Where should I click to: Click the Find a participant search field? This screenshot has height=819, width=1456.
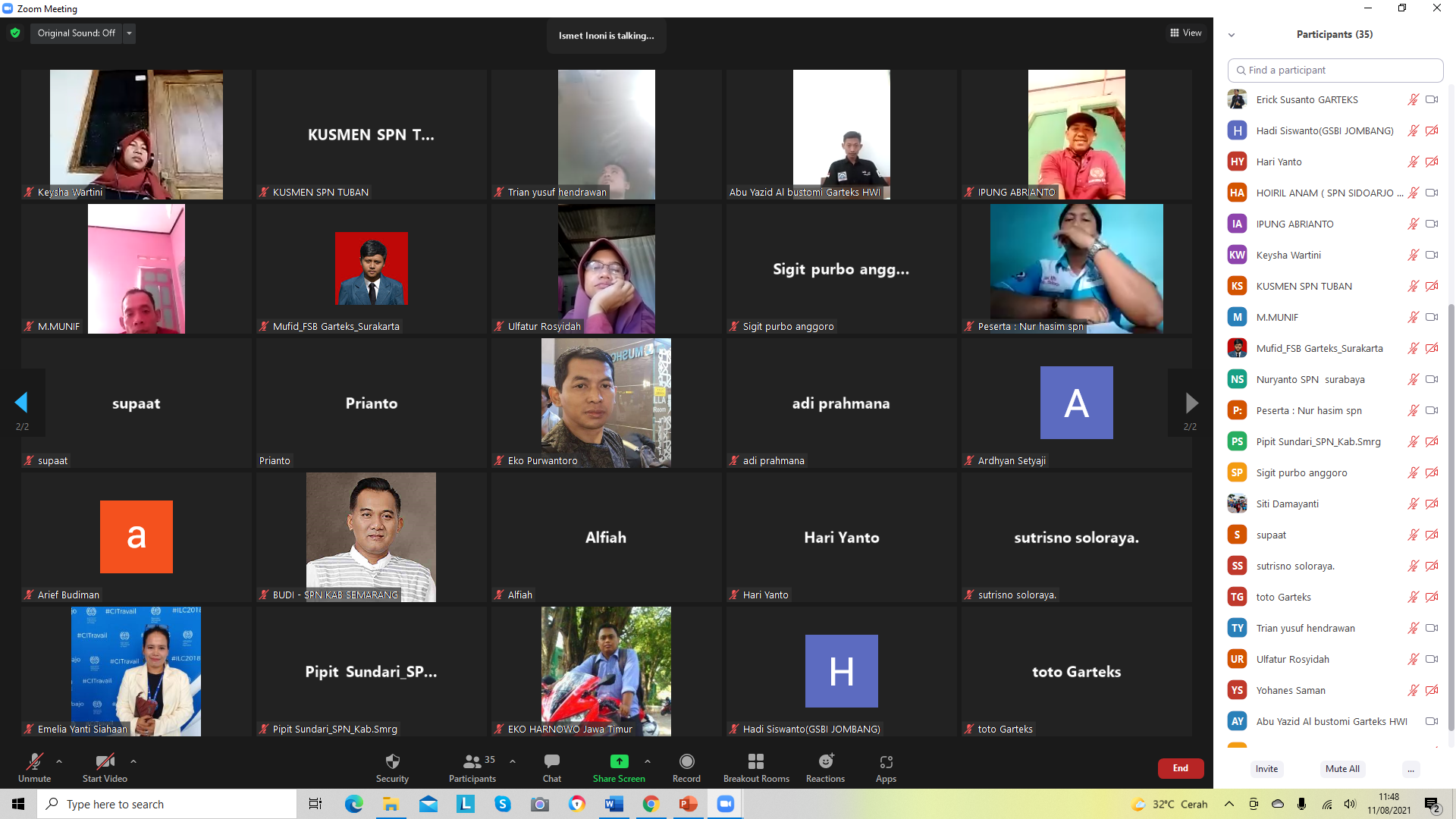tap(1335, 70)
